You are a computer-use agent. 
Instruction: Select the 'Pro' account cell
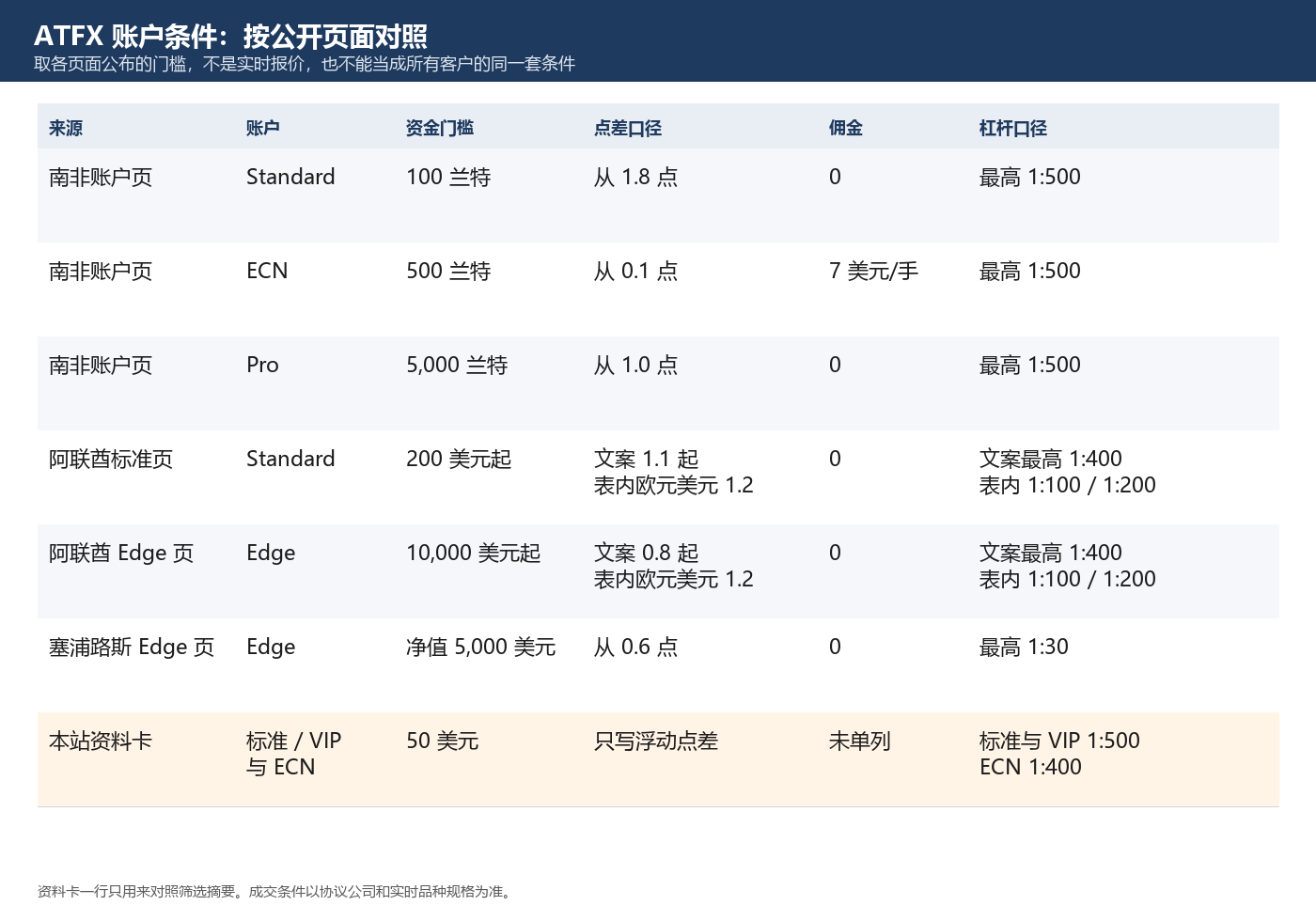[x=262, y=365]
